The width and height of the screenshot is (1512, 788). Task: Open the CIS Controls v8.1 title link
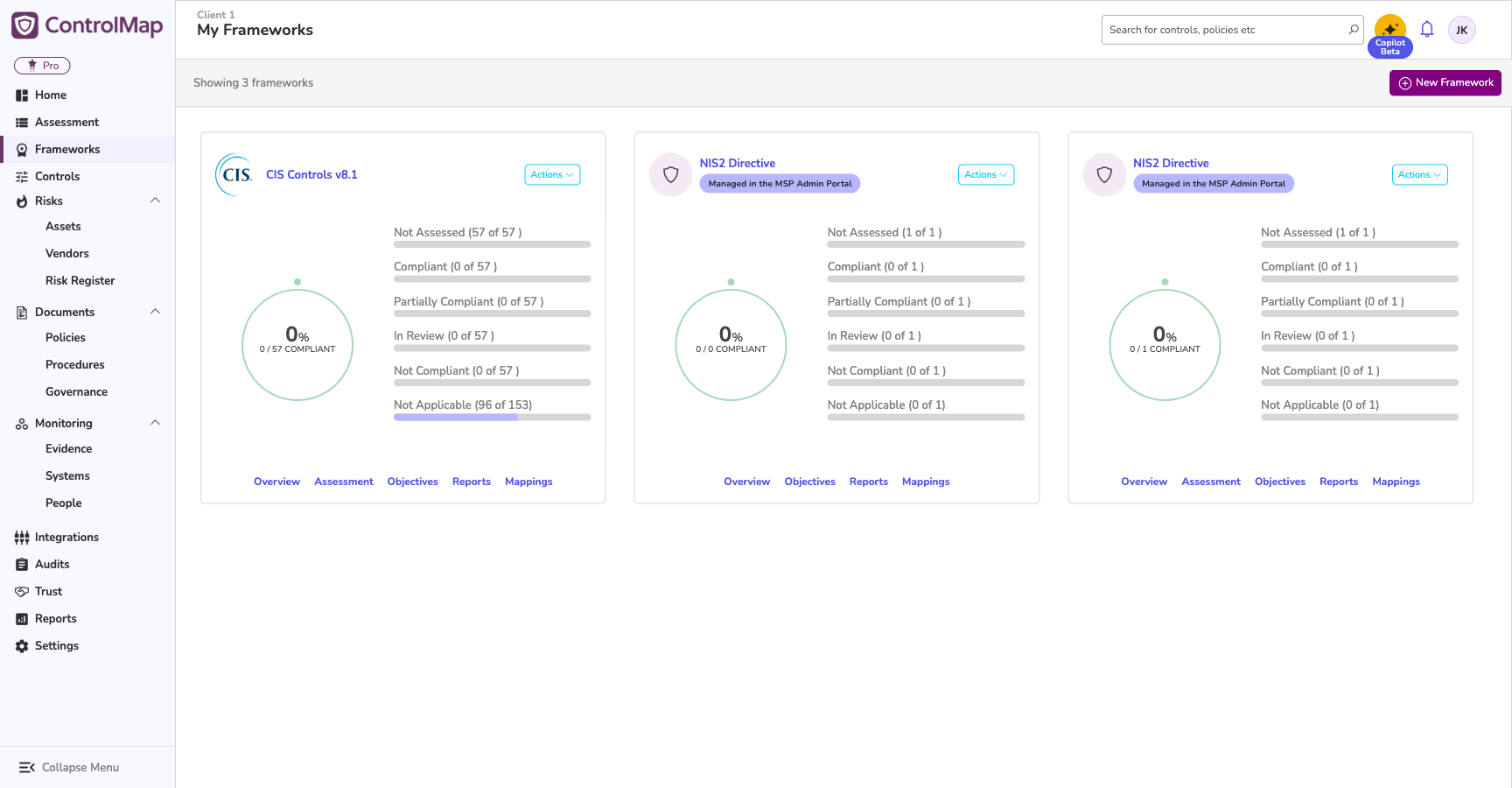click(x=311, y=175)
